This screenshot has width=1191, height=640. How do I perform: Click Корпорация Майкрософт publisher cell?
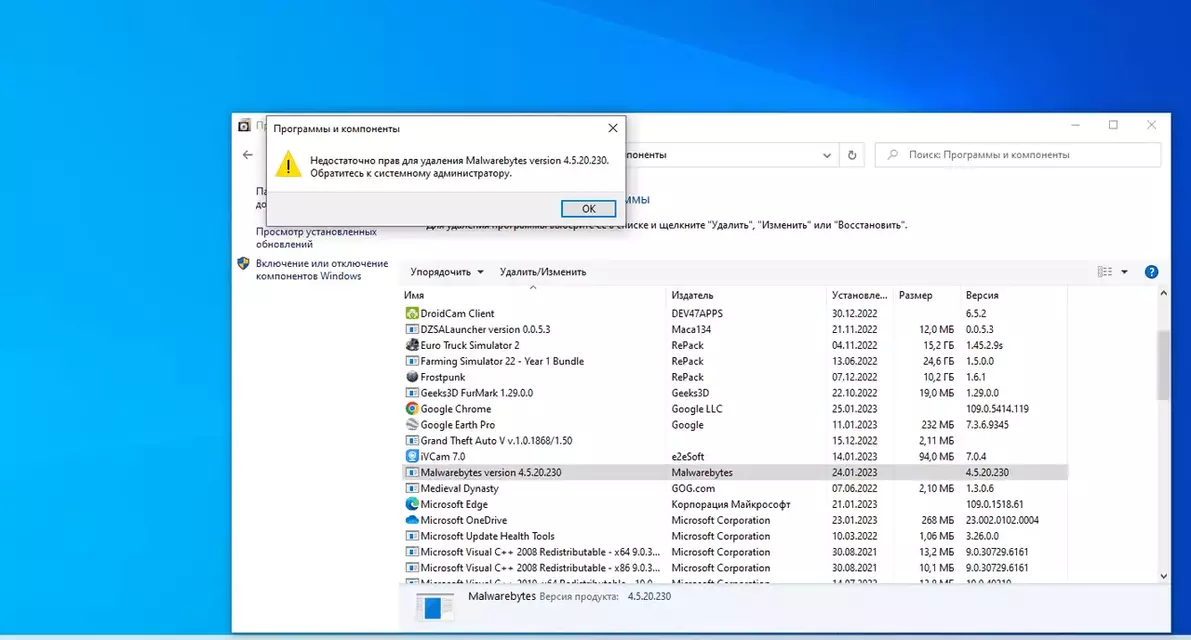pos(731,504)
